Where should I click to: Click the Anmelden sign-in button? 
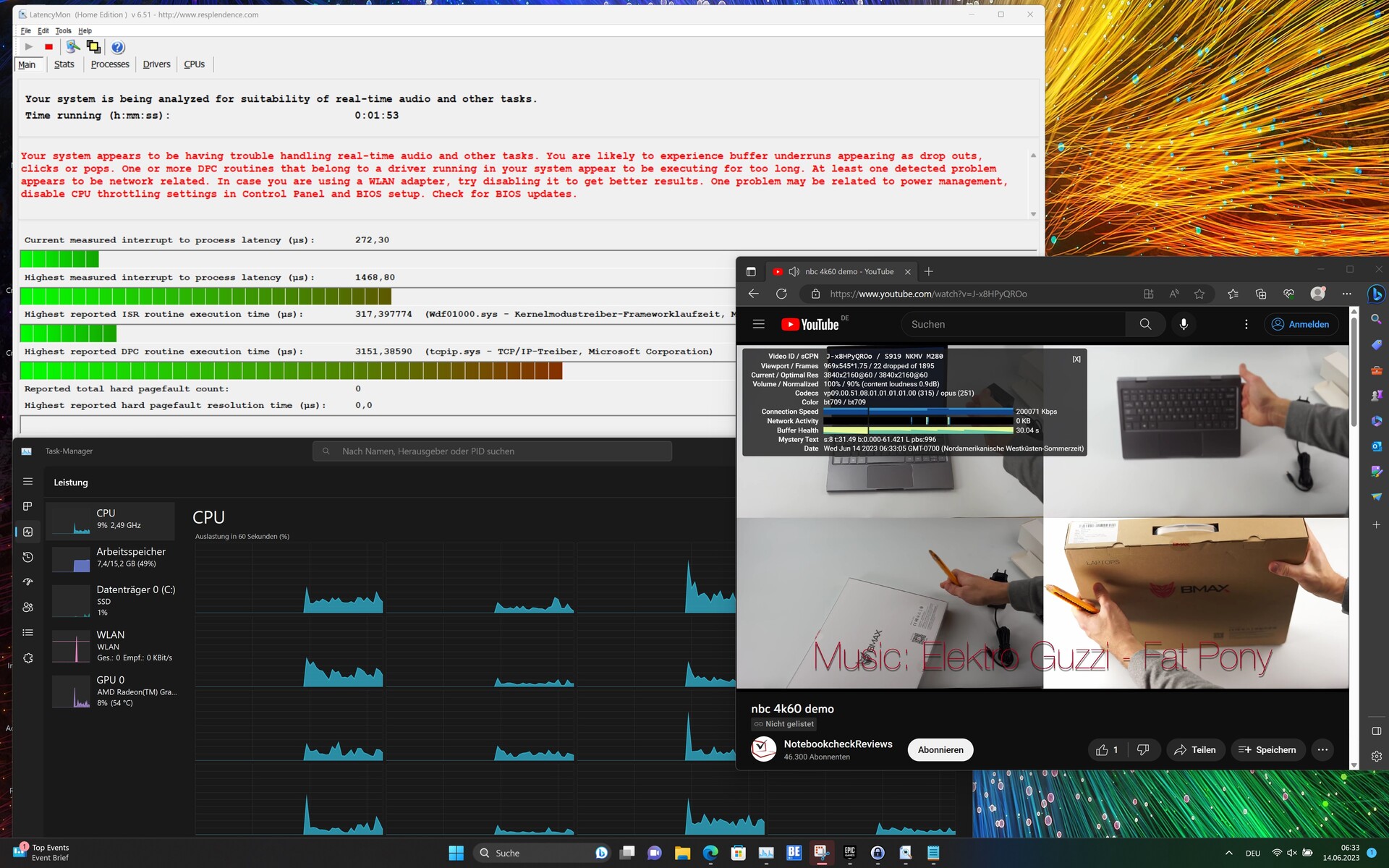click(x=1301, y=324)
